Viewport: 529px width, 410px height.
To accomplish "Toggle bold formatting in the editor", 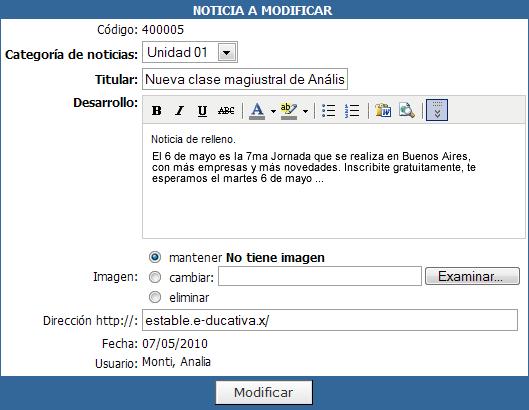I will [157, 110].
